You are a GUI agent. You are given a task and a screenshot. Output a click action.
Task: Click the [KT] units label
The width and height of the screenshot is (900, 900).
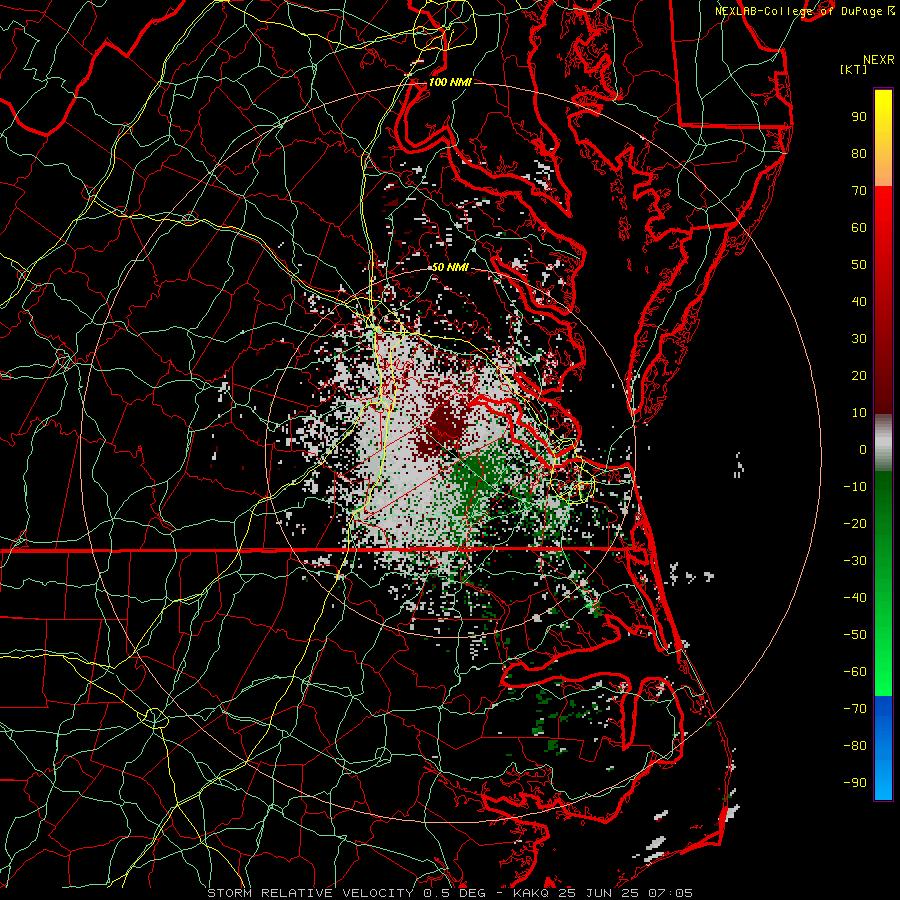854,69
